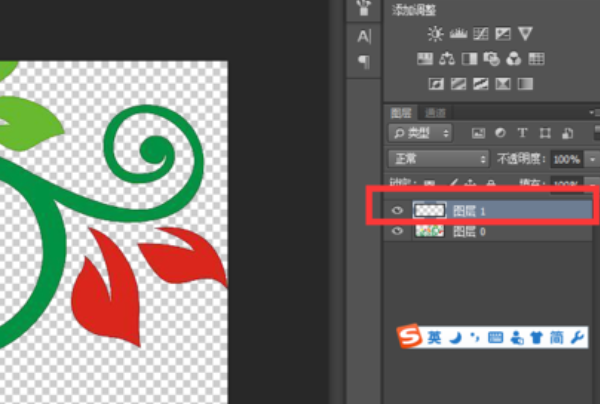
Task: Open the soft keyboard from IME bar
Action: 496,337
